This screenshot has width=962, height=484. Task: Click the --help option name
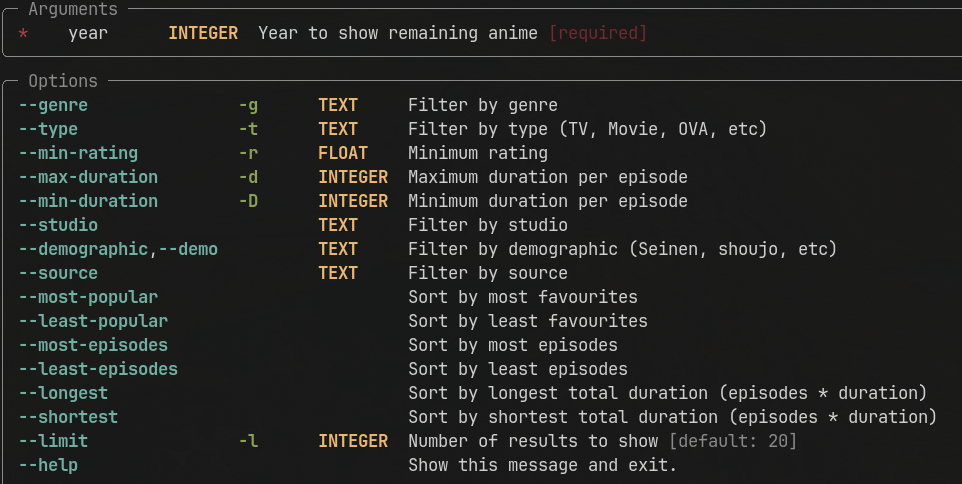[x=48, y=465]
